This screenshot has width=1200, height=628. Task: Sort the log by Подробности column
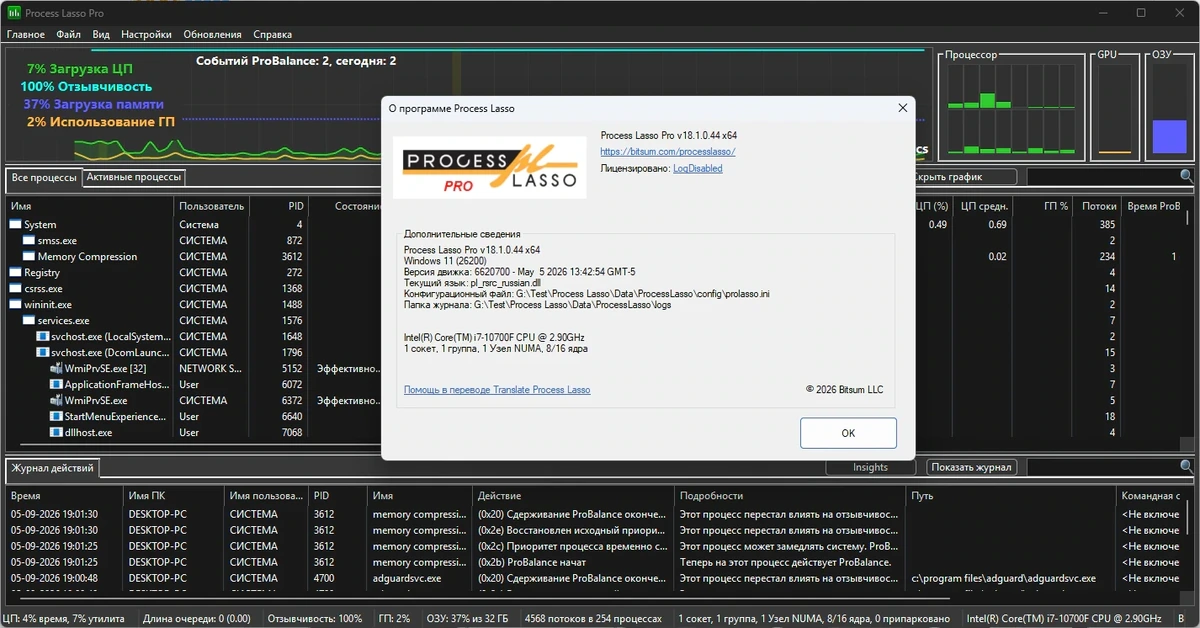[790, 495]
